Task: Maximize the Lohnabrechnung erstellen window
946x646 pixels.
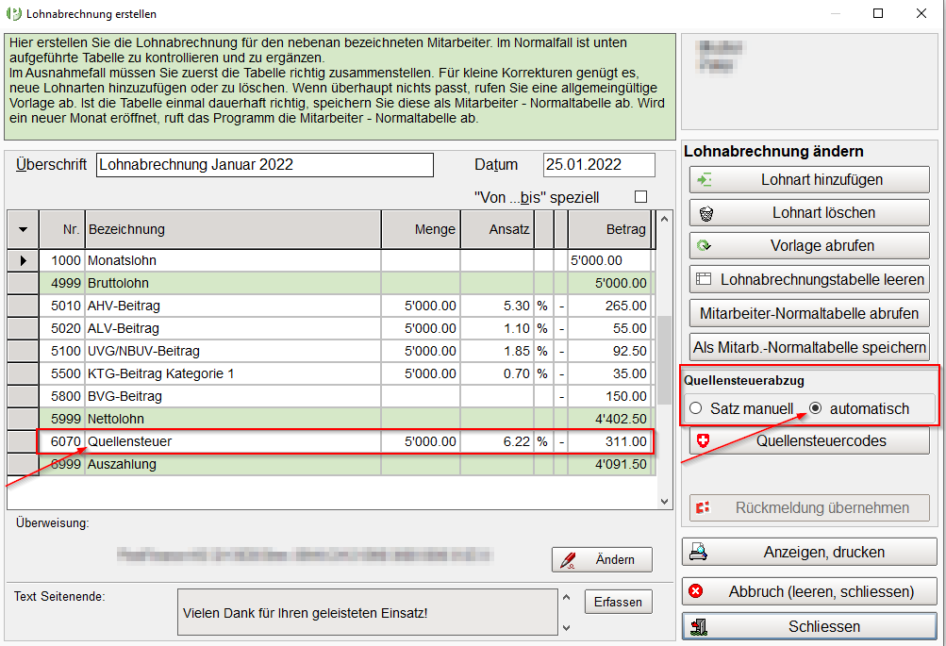Action: pos(878,13)
